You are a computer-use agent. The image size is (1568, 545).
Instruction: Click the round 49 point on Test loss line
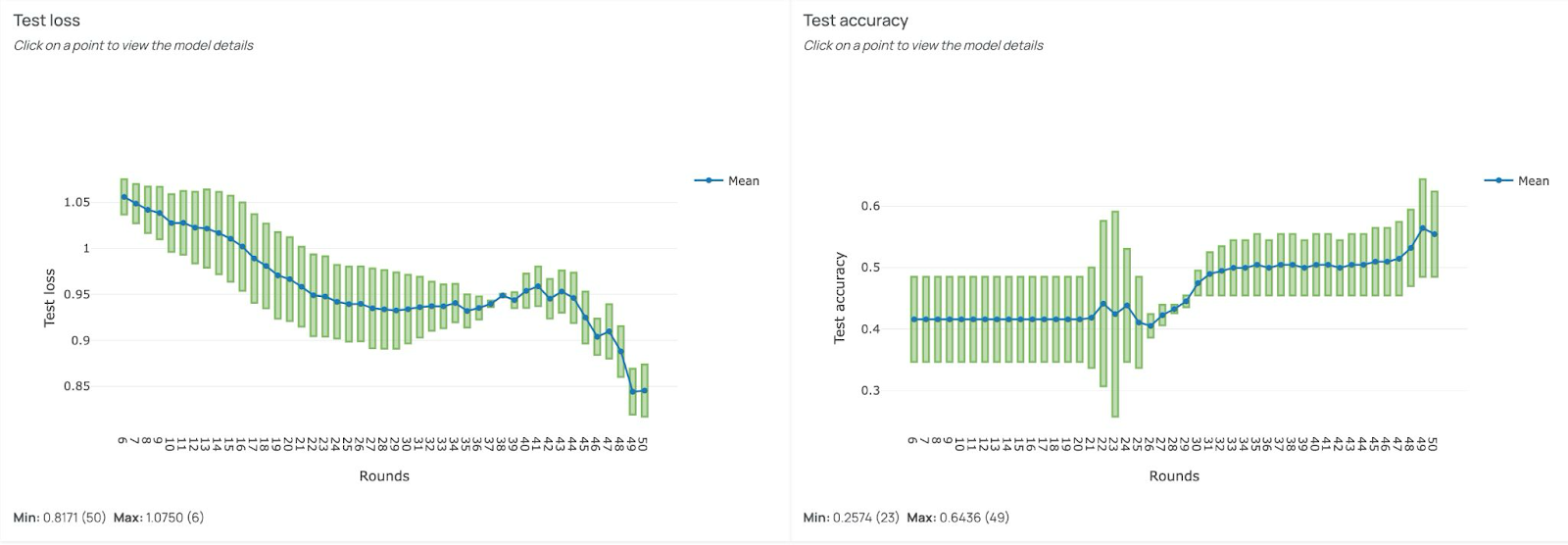click(x=632, y=391)
